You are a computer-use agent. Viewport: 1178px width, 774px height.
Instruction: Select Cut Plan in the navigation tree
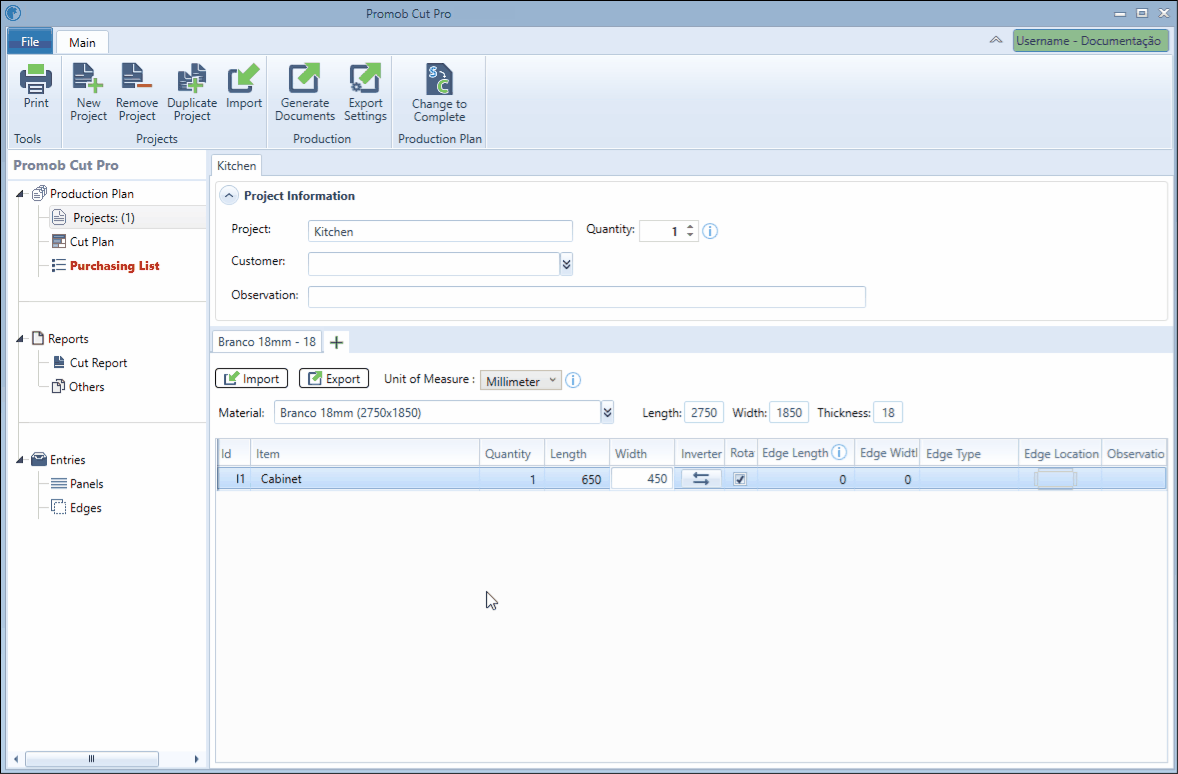92,241
